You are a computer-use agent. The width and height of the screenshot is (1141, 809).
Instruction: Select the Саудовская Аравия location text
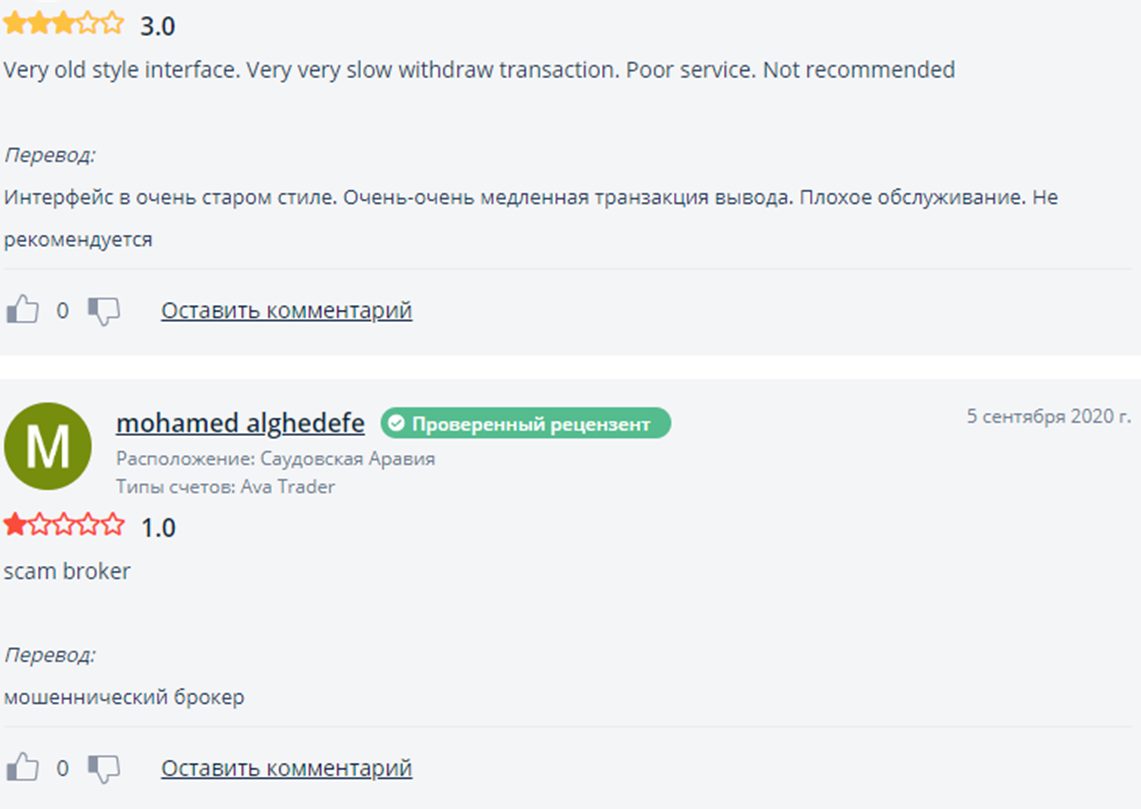(x=348, y=459)
